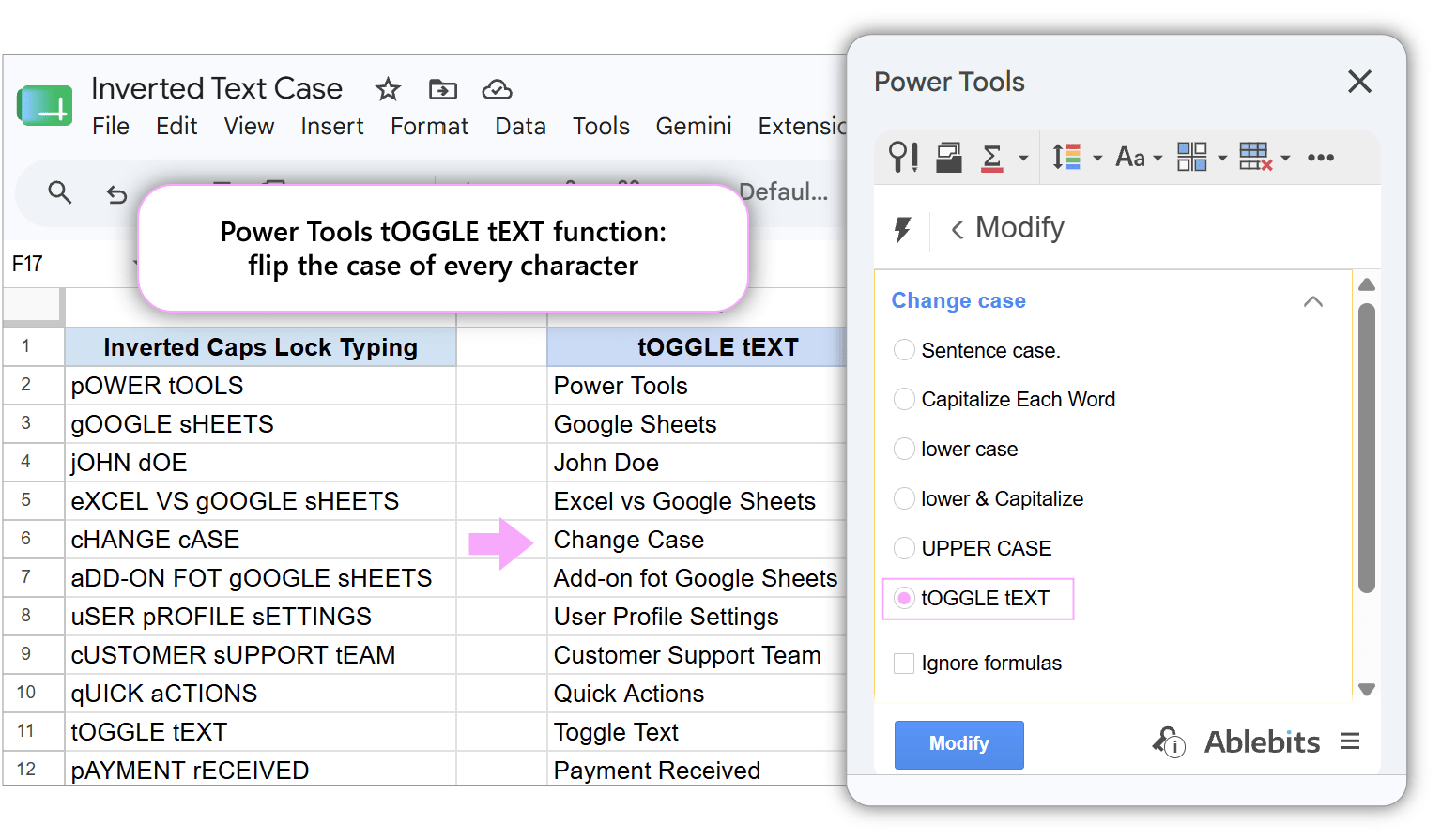1441x840 pixels.
Task: Select the Sentence case radio button
Action: pos(904,350)
